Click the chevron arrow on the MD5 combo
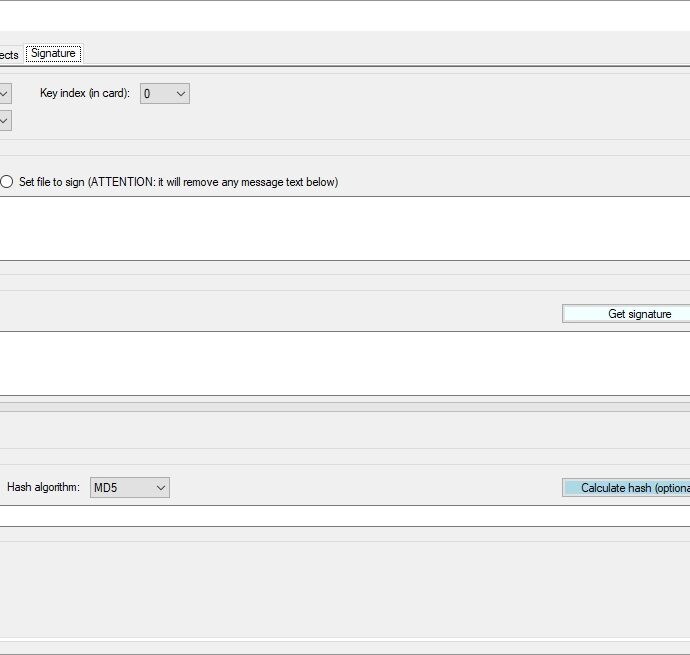This screenshot has width=690, height=655. coord(161,488)
